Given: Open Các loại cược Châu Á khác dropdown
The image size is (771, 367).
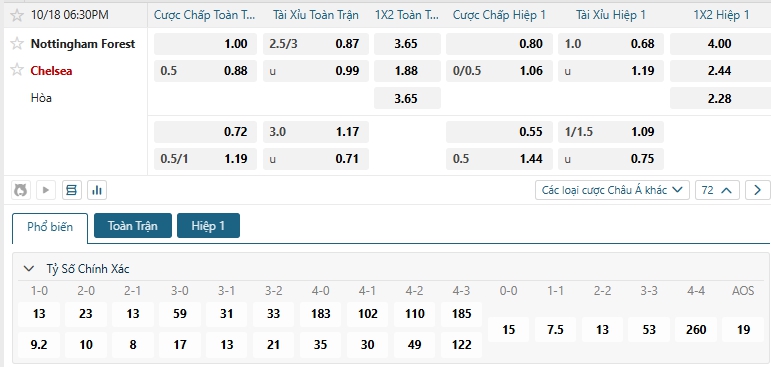Looking at the screenshot, I should coord(612,190).
